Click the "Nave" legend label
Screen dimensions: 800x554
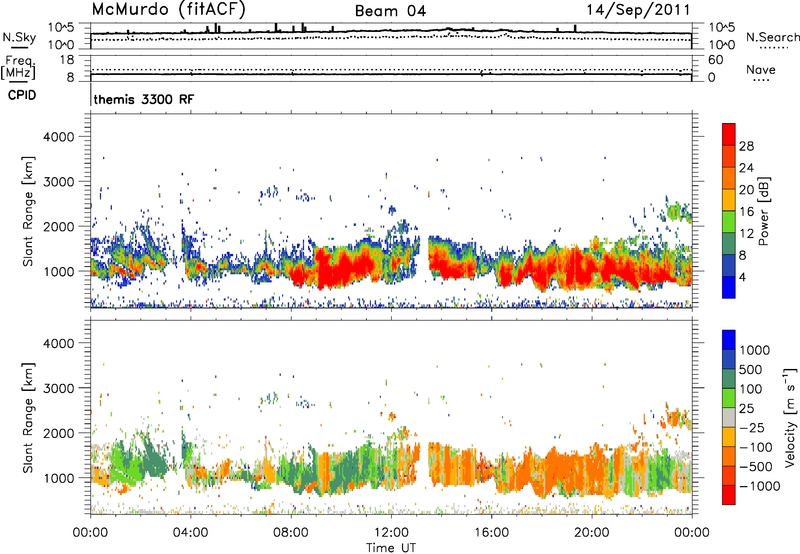click(x=761, y=70)
